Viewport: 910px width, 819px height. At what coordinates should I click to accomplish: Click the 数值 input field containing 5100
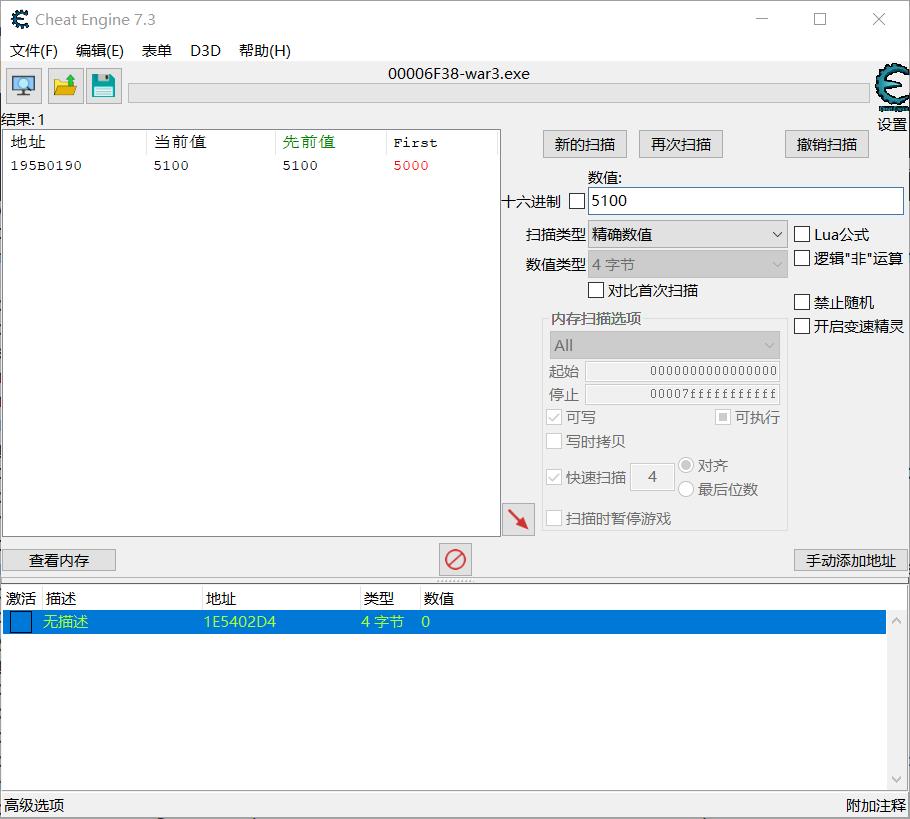pos(745,201)
